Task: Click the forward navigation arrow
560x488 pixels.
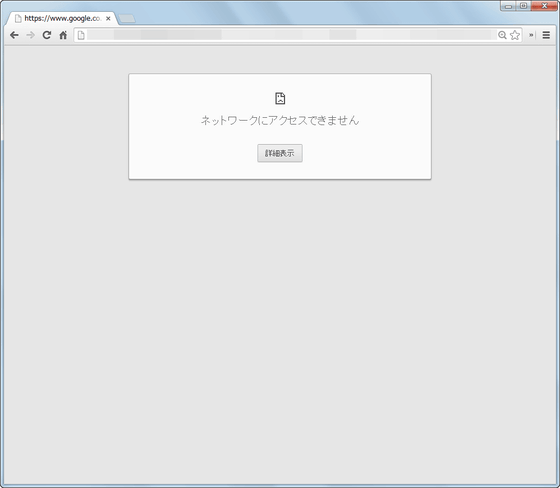Action: [31, 35]
